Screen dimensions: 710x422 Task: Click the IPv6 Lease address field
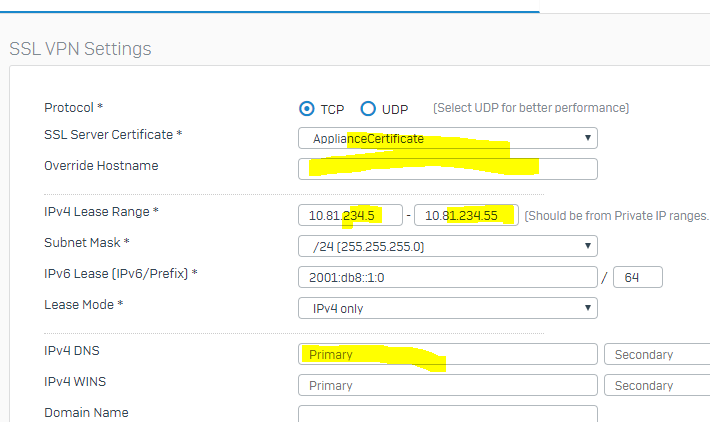coord(448,277)
